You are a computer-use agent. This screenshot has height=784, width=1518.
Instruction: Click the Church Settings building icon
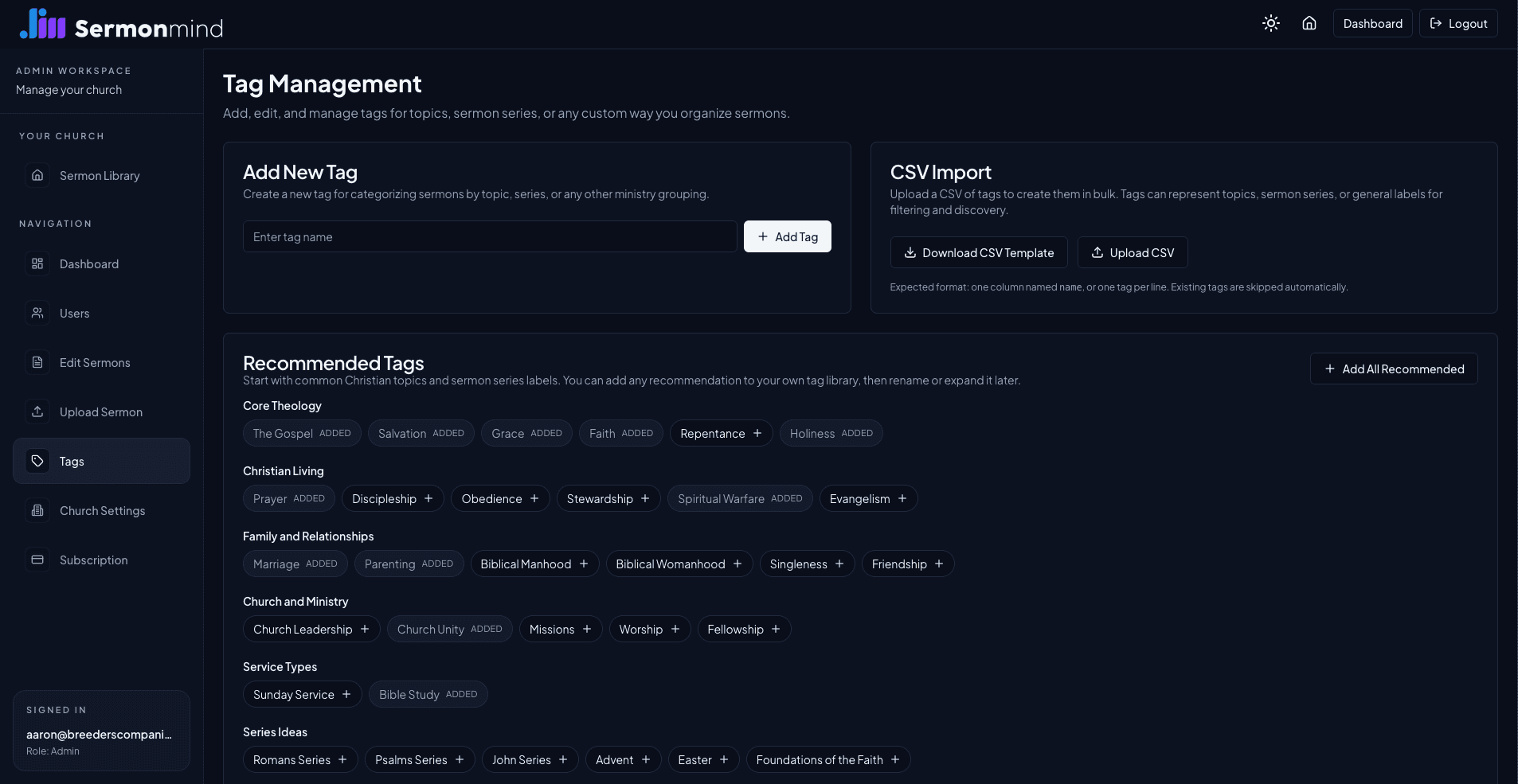point(37,510)
